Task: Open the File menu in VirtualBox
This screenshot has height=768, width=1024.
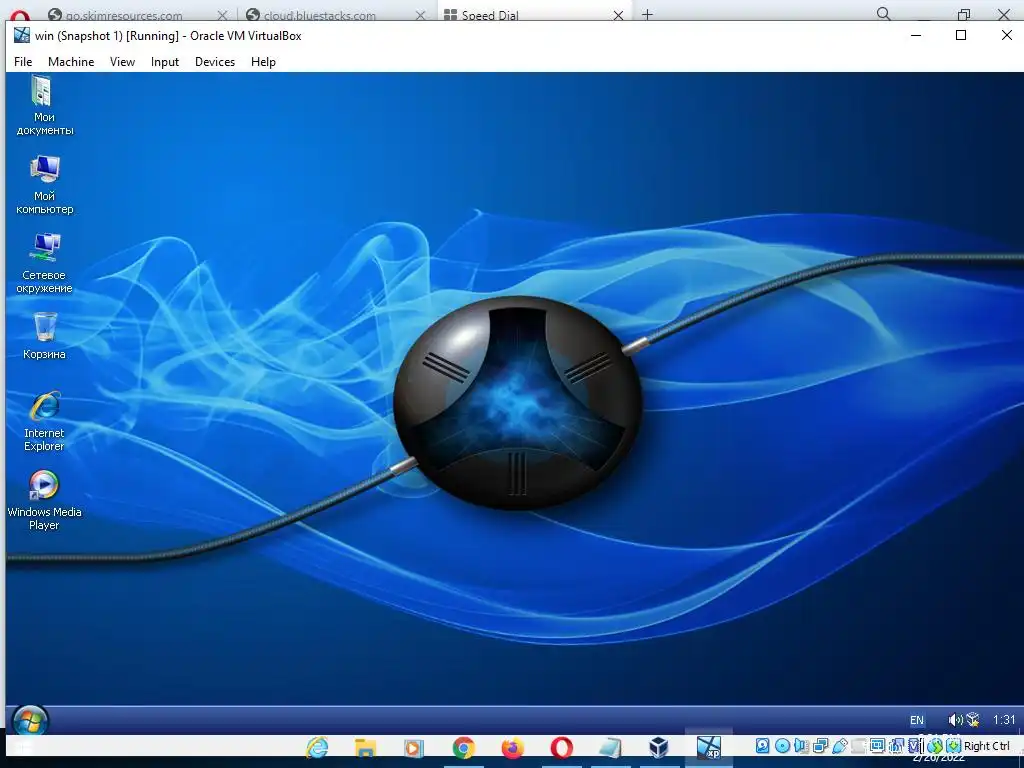Action: pyautogui.click(x=23, y=61)
